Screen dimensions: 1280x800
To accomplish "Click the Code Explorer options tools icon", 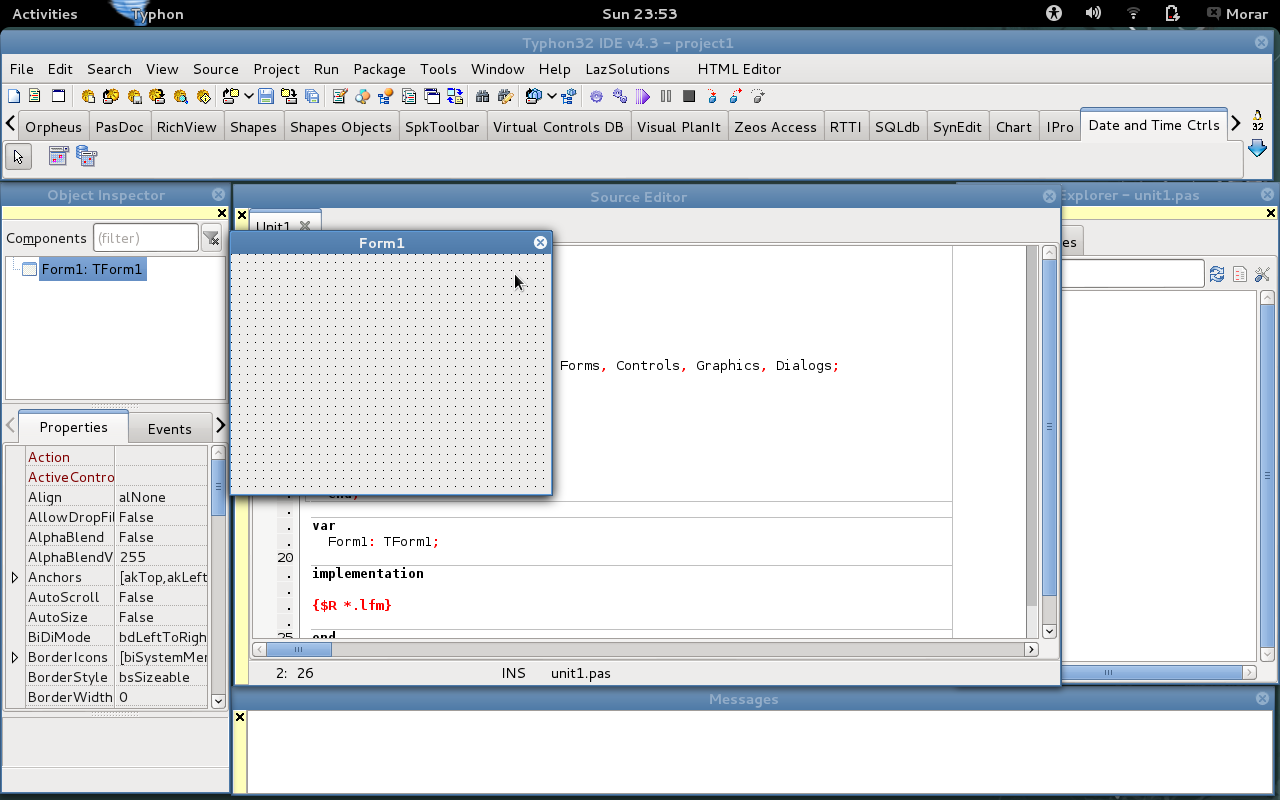I will tap(1262, 274).
